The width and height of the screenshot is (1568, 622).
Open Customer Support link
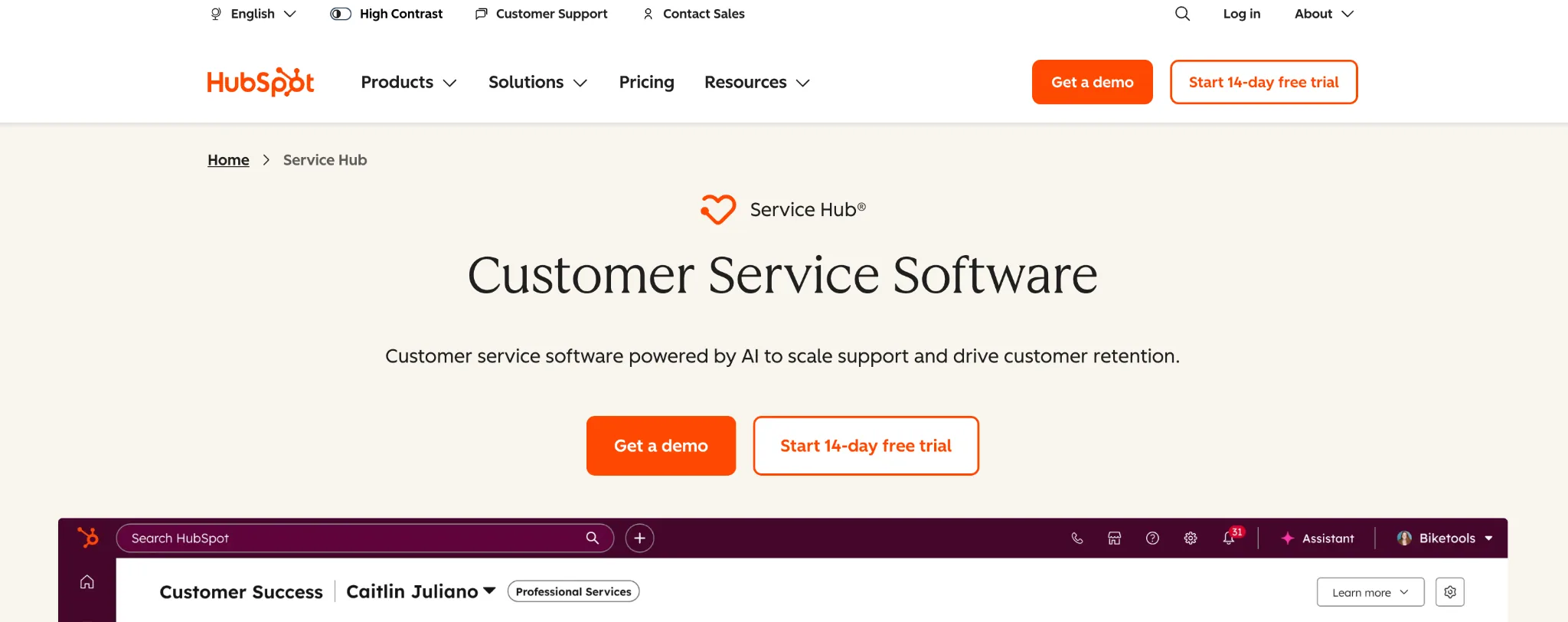(x=551, y=14)
